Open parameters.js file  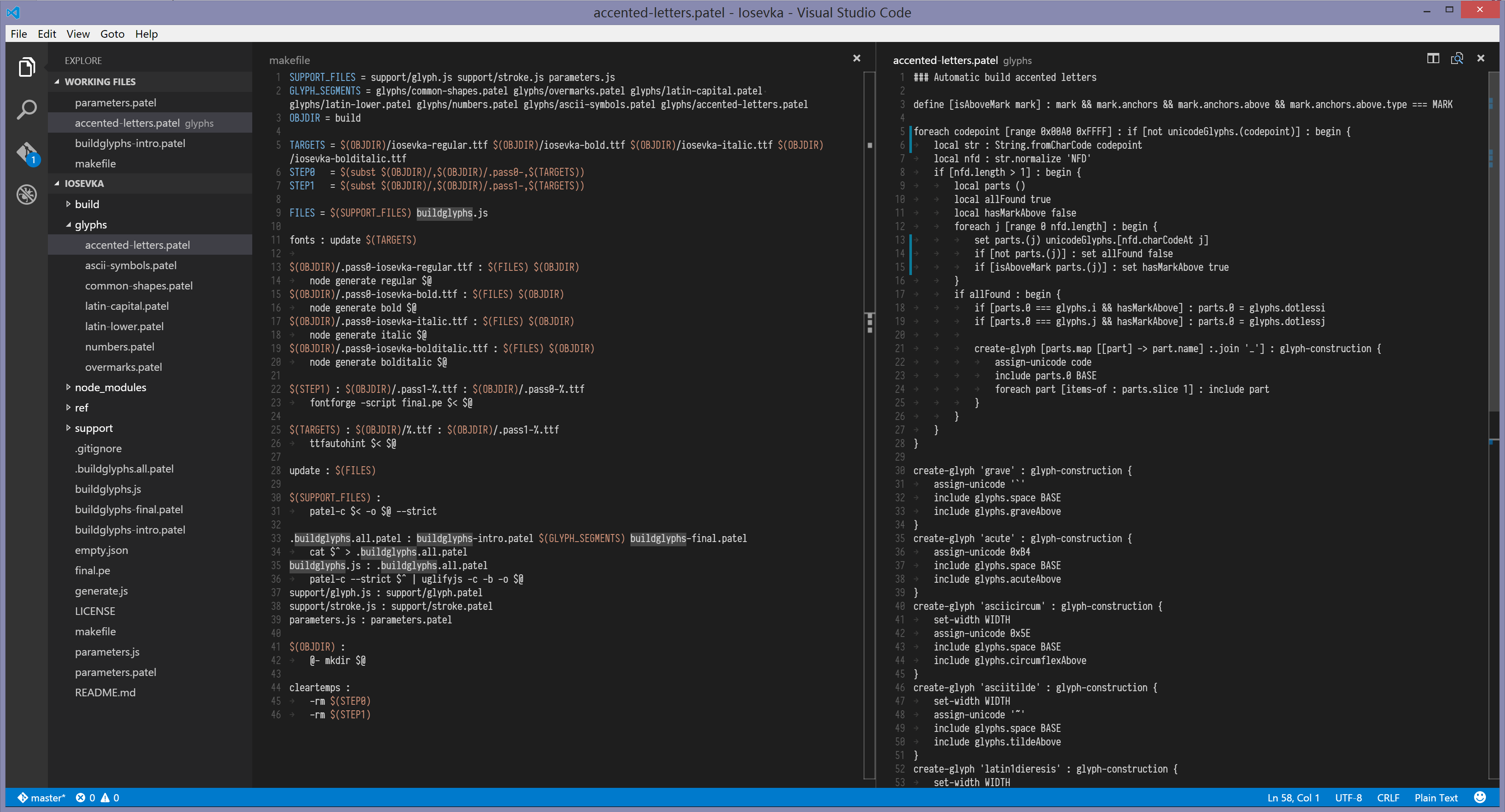click(150, 652)
